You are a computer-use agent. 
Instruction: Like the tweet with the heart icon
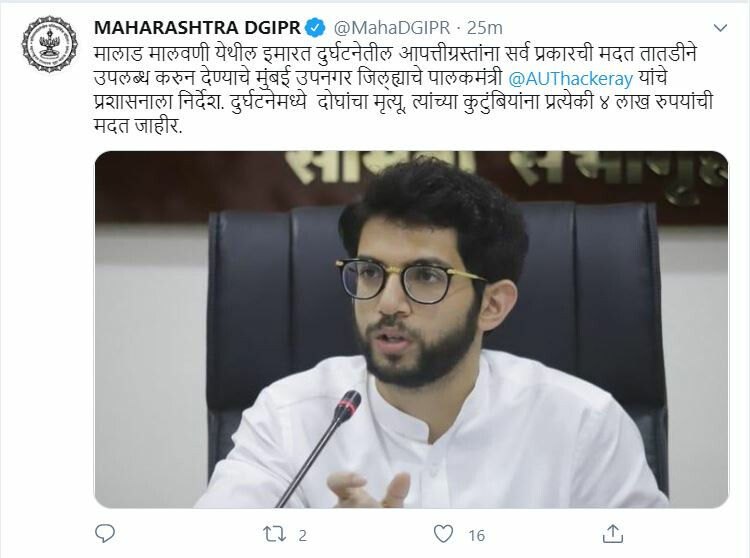(443, 534)
